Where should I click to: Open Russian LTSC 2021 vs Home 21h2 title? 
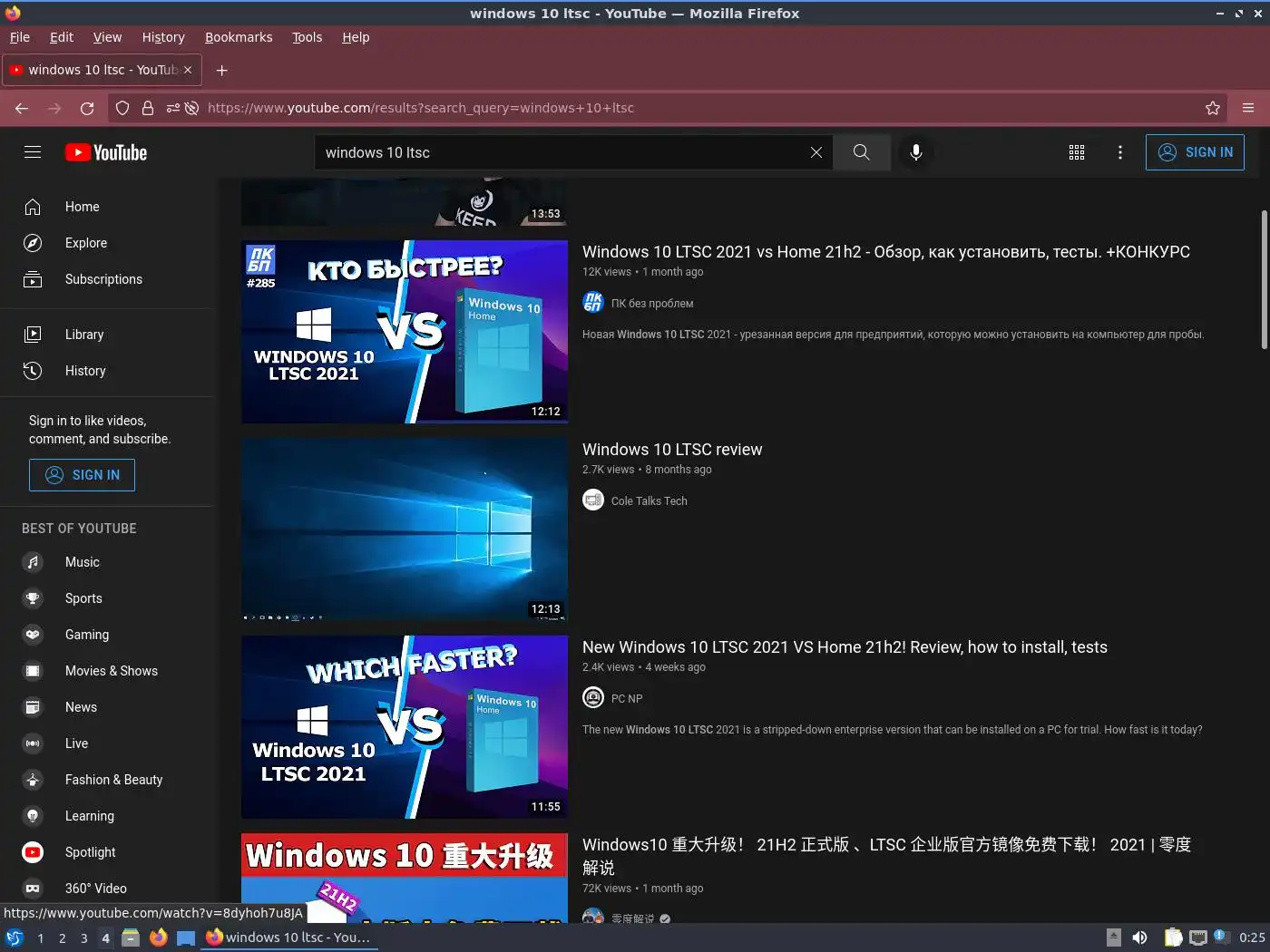pyautogui.click(x=886, y=252)
